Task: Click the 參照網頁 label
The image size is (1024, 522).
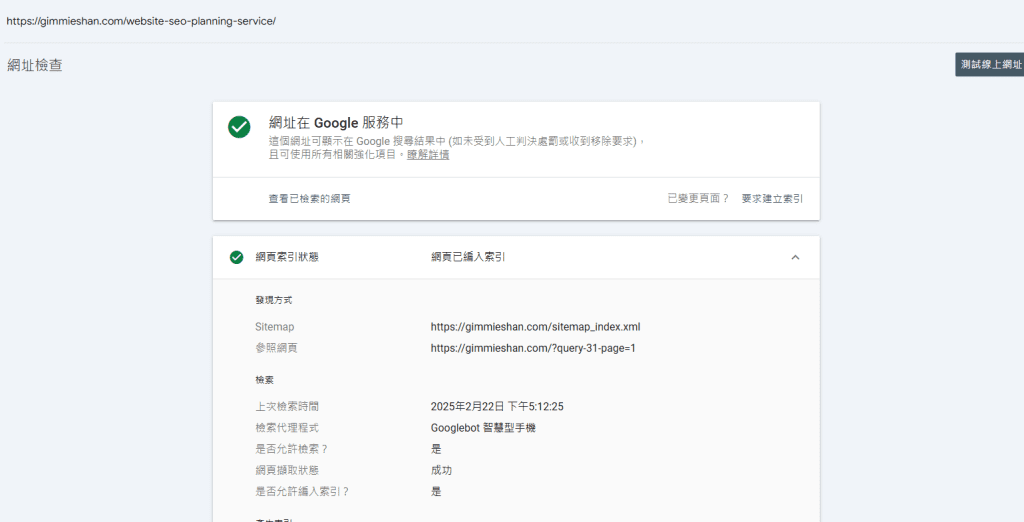Action: [x=276, y=348]
